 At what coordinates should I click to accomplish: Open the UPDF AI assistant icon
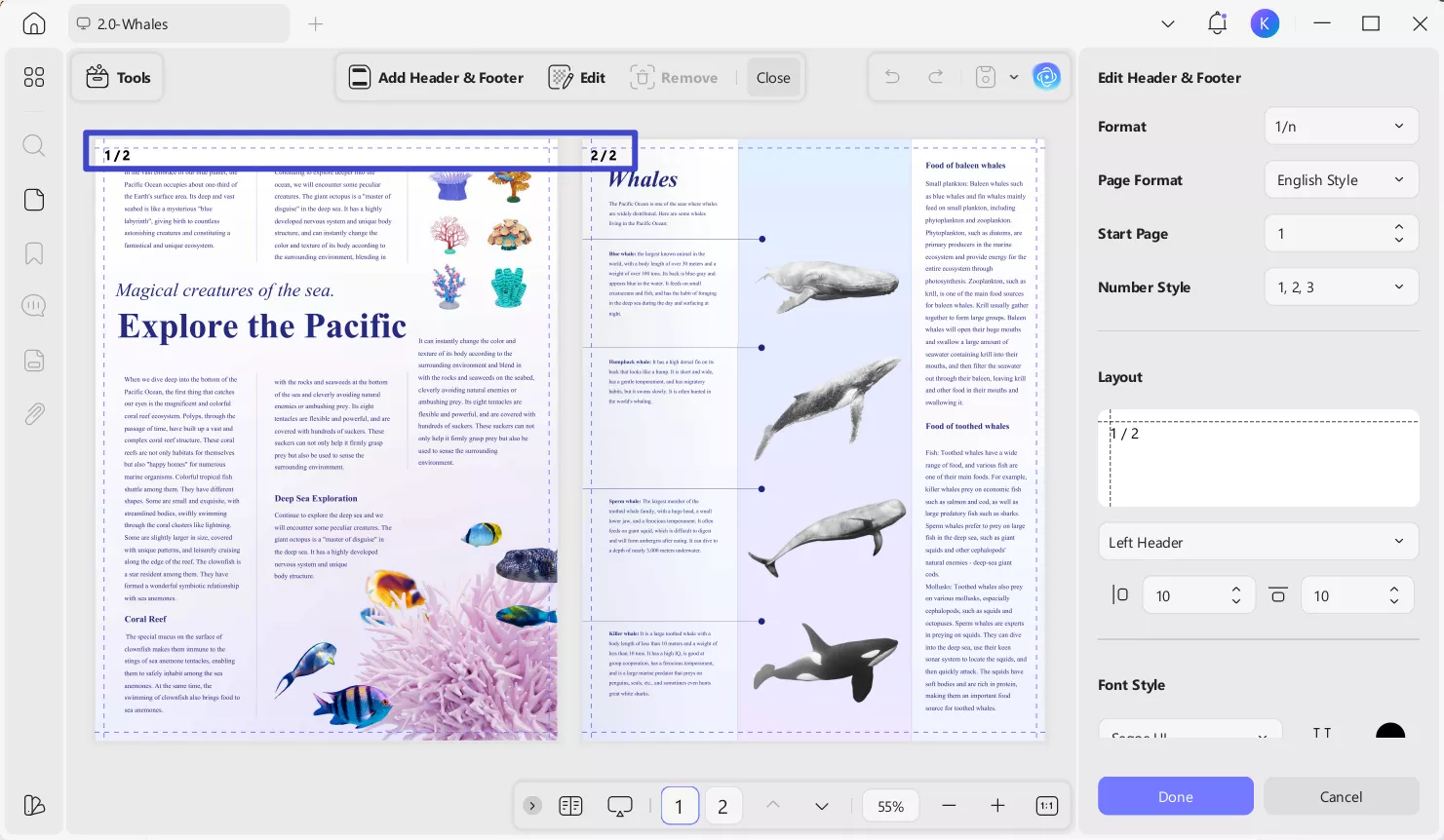tap(1046, 77)
